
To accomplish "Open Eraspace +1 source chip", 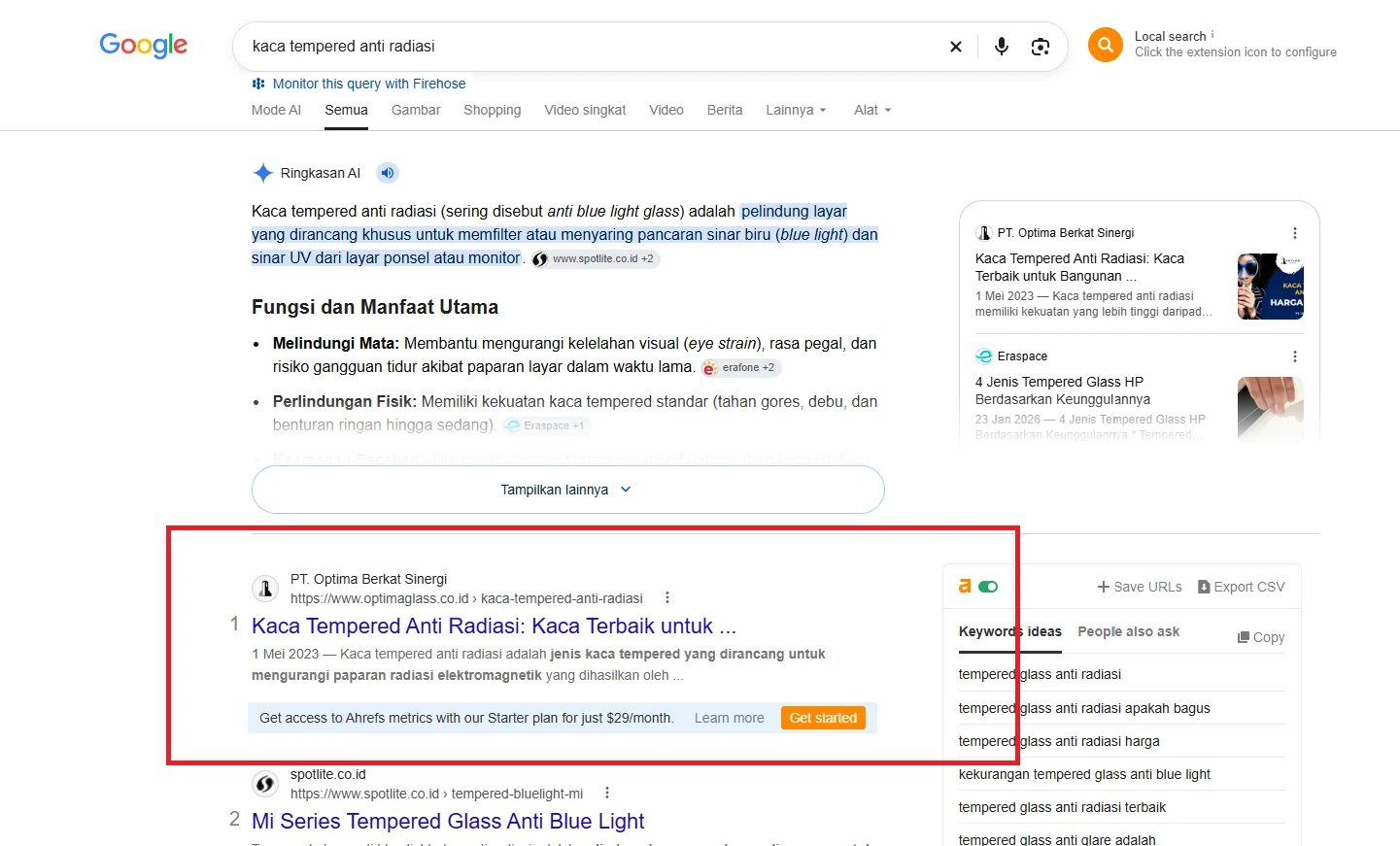I will pos(547,425).
